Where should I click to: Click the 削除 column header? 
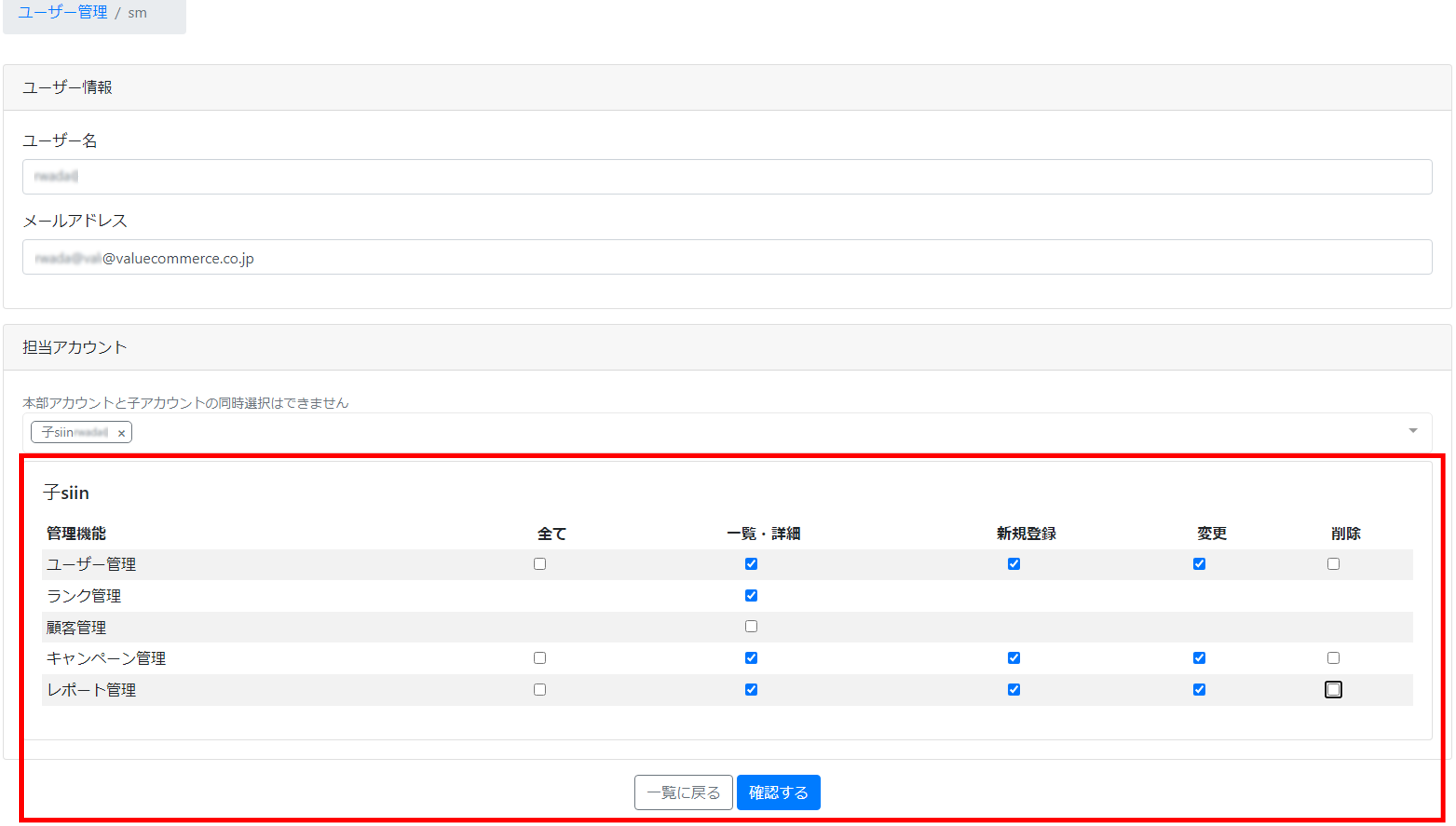pos(1345,534)
